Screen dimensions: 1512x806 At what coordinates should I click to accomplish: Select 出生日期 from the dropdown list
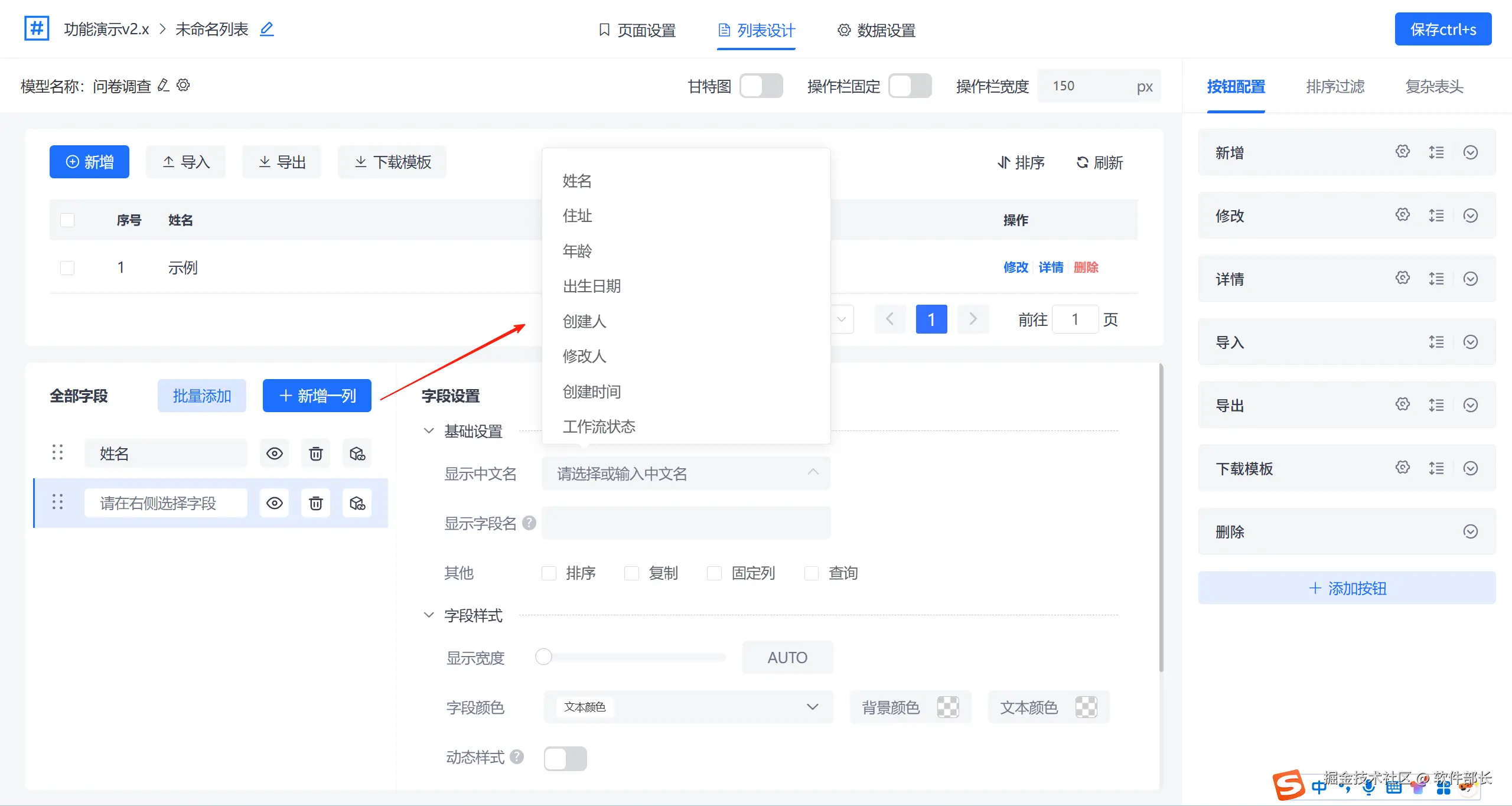pos(592,286)
